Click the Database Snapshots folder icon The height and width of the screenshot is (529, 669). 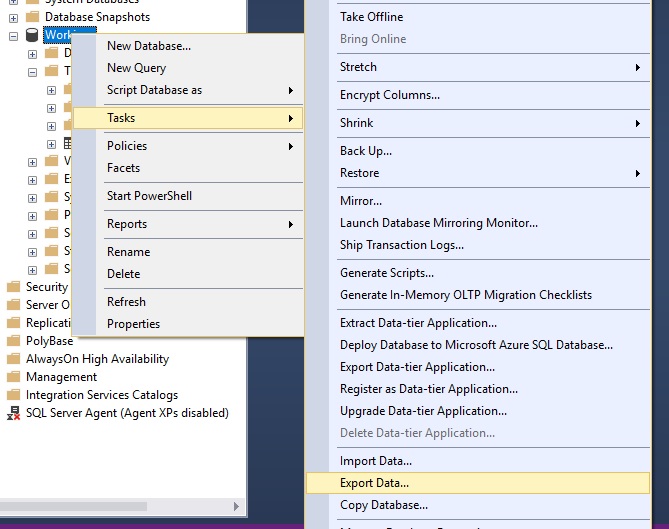[32, 17]
